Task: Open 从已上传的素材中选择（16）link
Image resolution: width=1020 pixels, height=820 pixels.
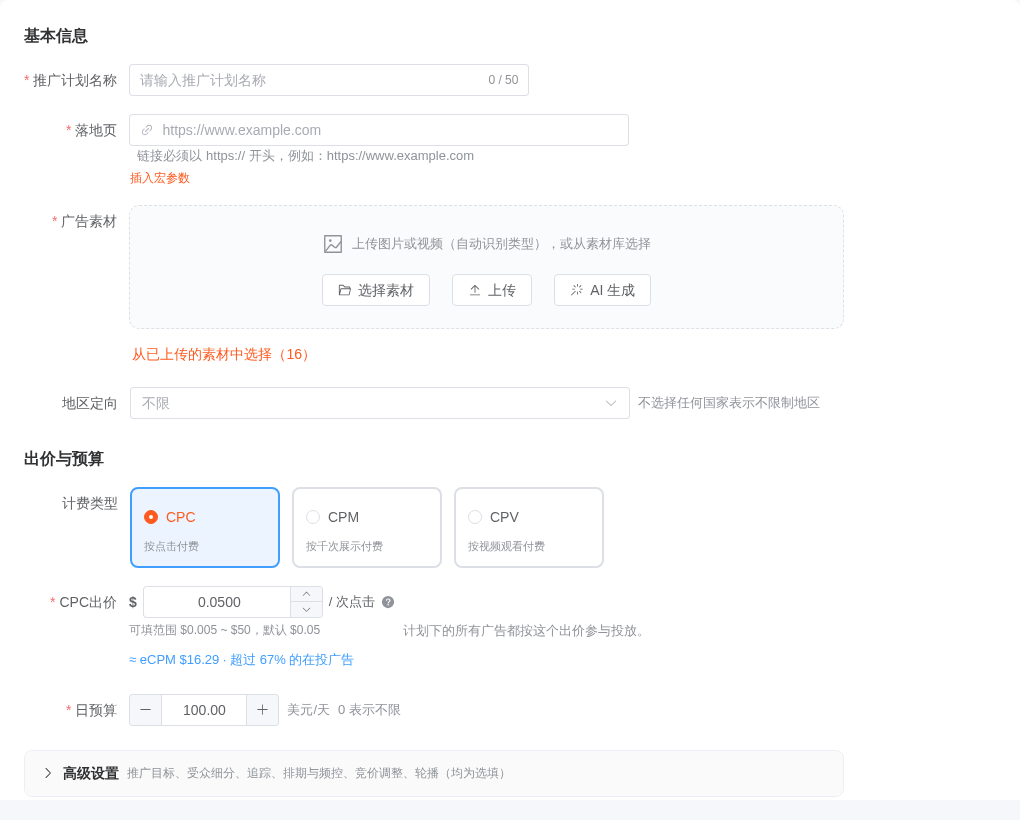Action: point(223,354)
